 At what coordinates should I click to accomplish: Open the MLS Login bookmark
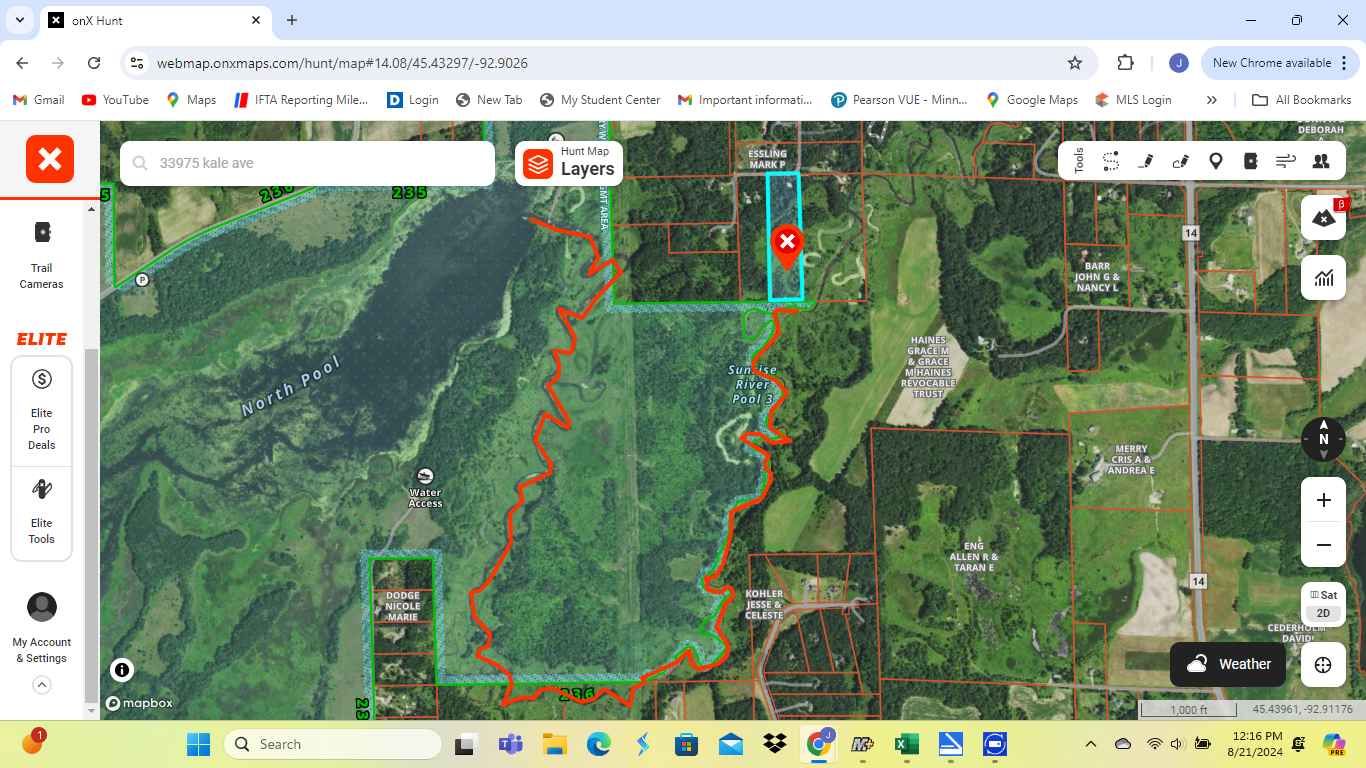pos(1133,100)
